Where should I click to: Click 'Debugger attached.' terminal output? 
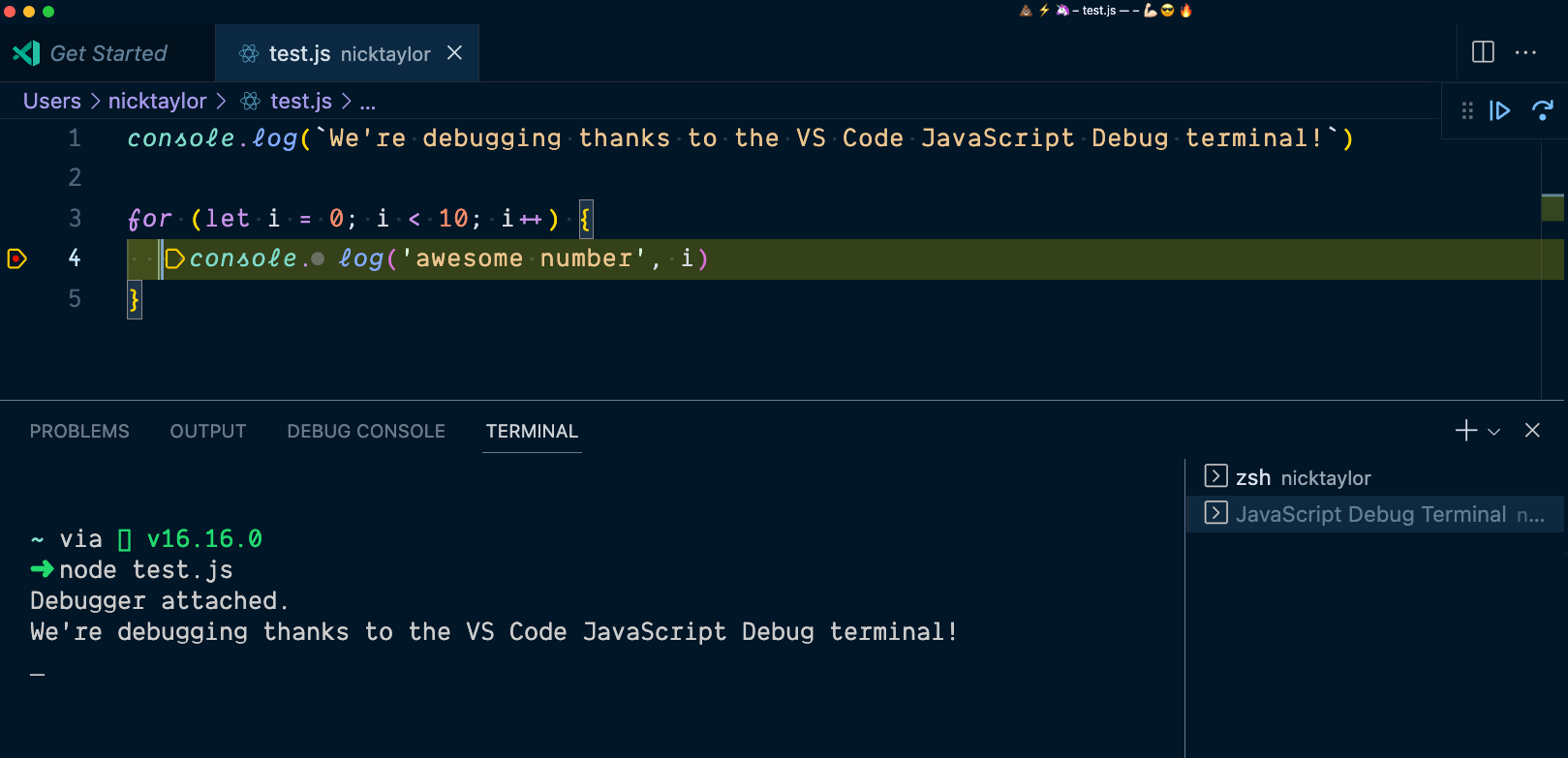160,601
